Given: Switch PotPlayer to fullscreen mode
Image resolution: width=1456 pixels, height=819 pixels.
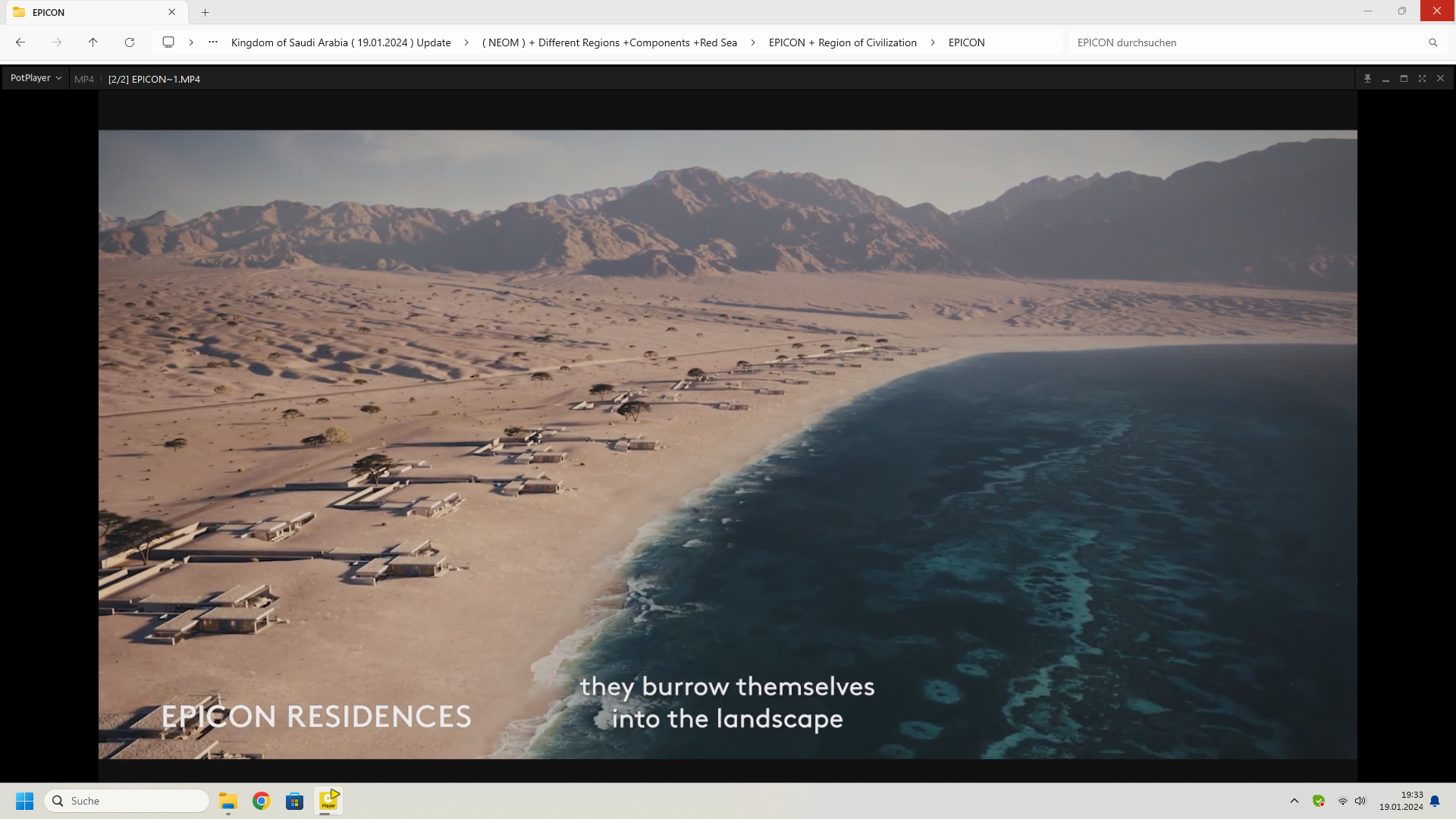Looking at the screenshot, I should [1422, 78].
